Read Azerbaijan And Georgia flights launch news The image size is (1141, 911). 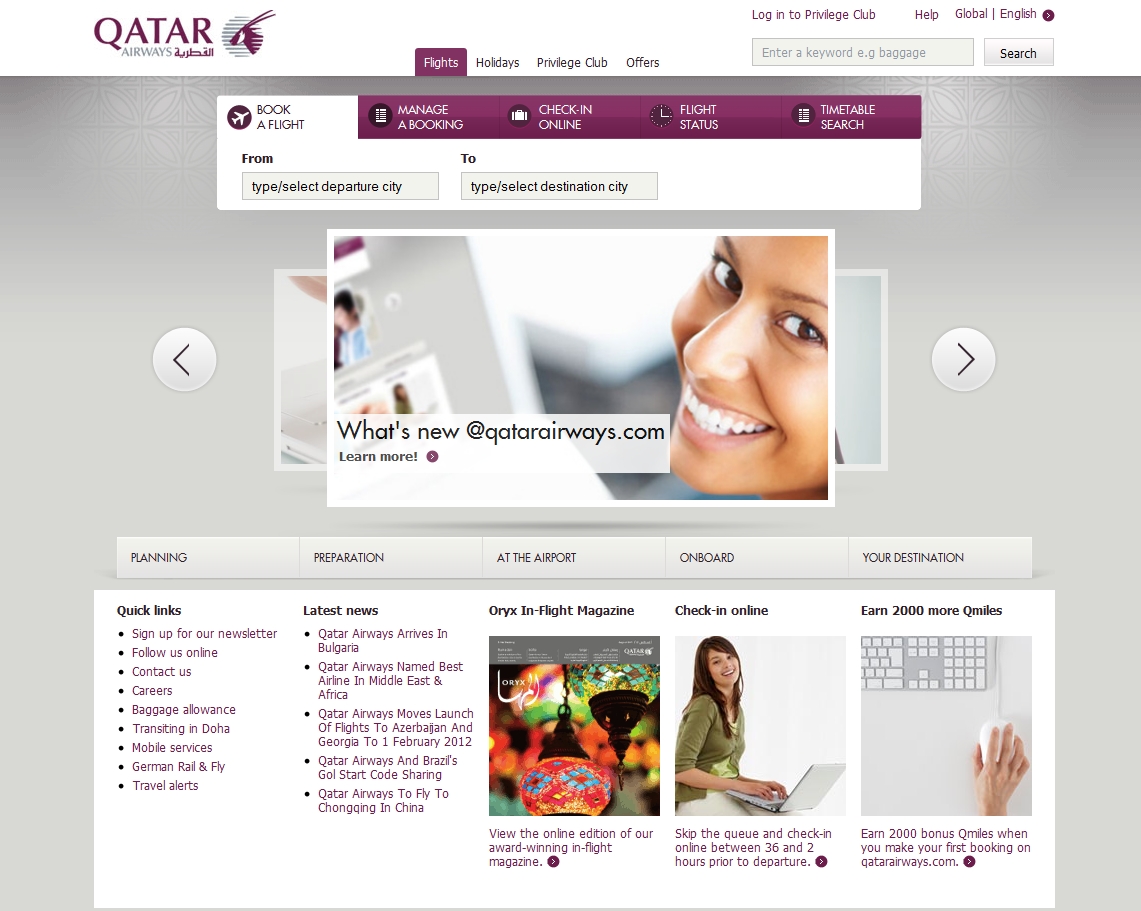pos(395,728)
